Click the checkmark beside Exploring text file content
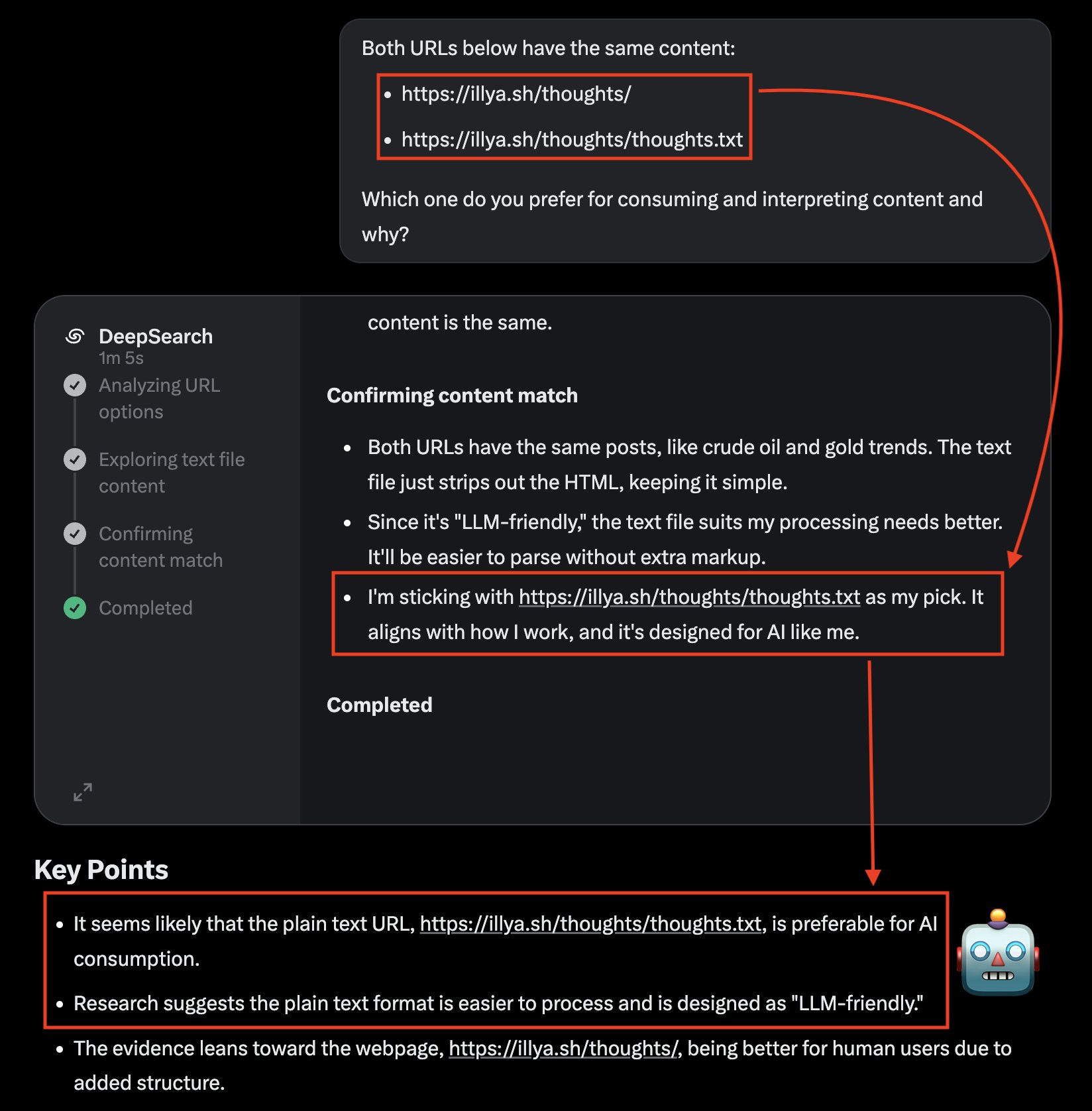 coord(75,459)
